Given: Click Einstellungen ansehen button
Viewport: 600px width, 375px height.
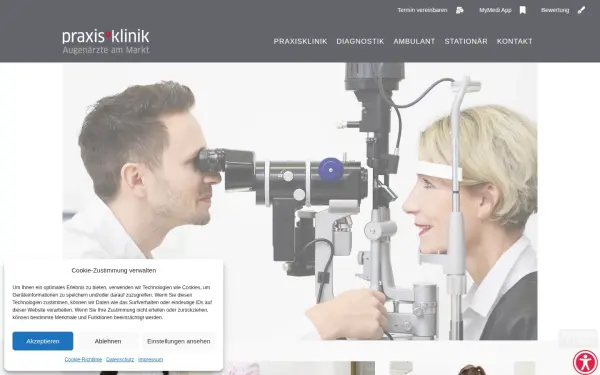Looking at the screenshot, I should point(179,341).
